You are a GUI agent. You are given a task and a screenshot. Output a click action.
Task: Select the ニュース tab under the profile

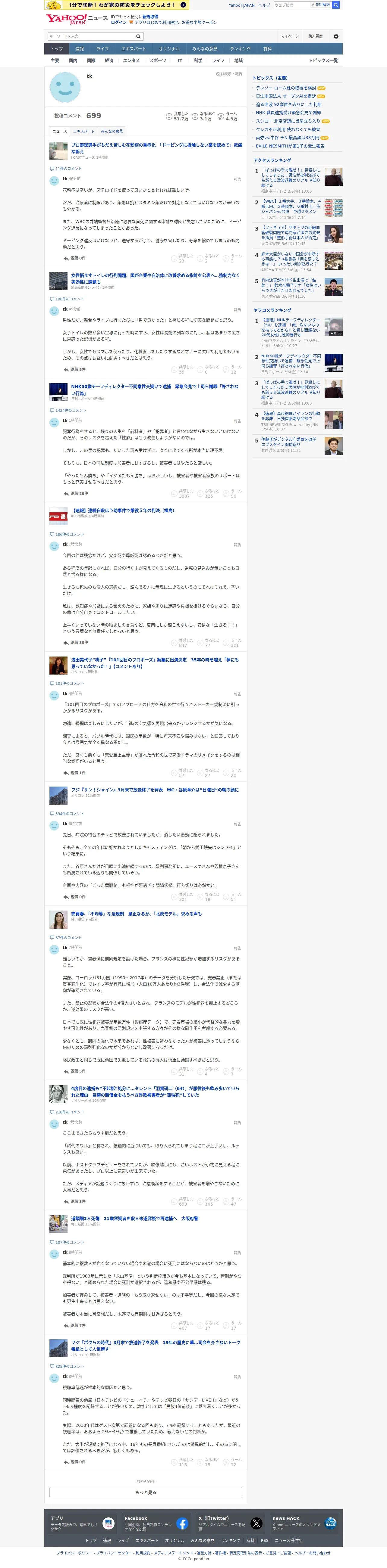pyautogui.click(x=60, y=132)
